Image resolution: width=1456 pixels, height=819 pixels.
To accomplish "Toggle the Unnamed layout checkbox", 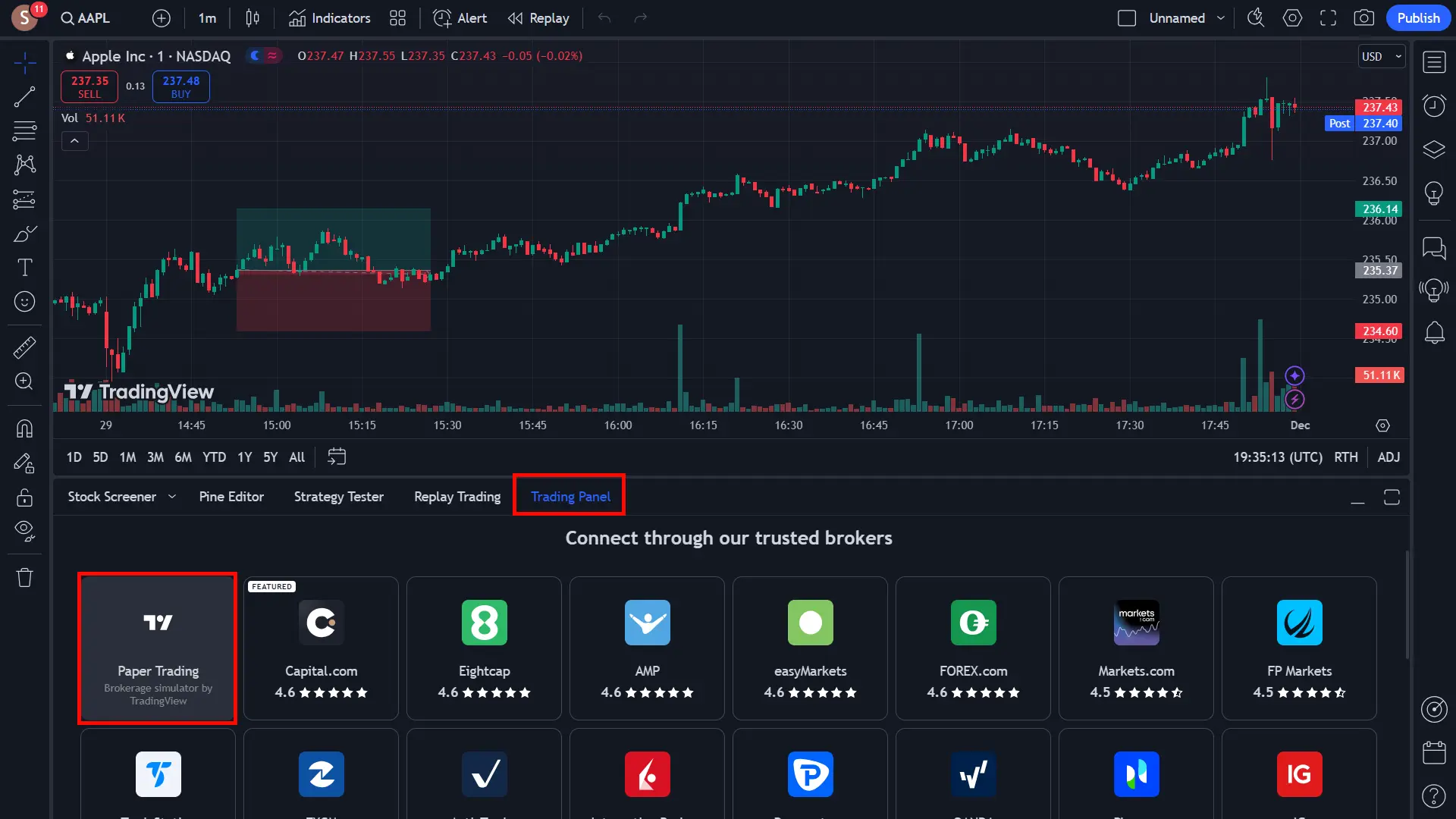I will [1127, 18].
